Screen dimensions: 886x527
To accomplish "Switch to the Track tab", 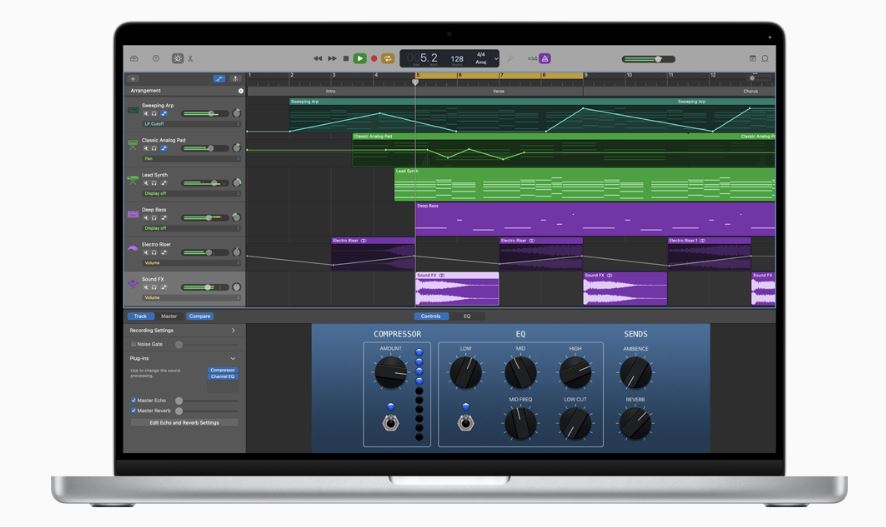I will (140, 316).
